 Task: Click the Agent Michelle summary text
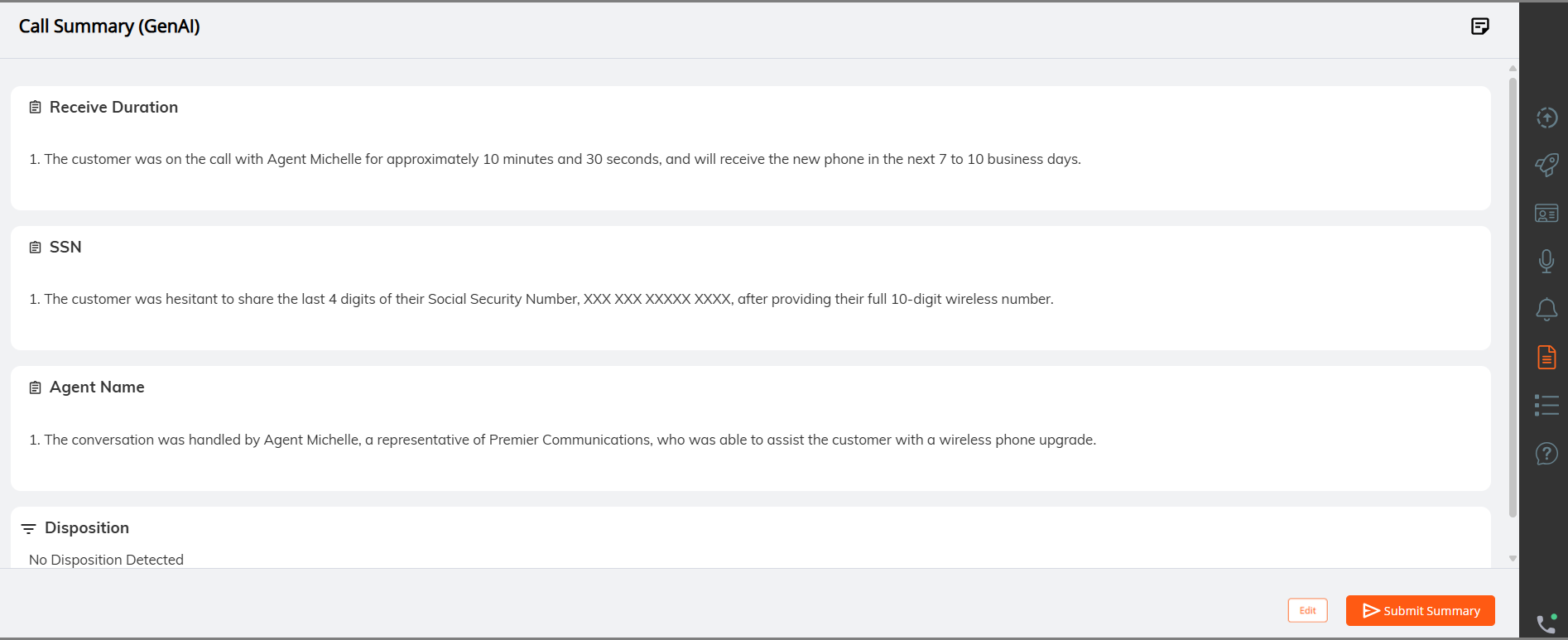pos(563,440)
